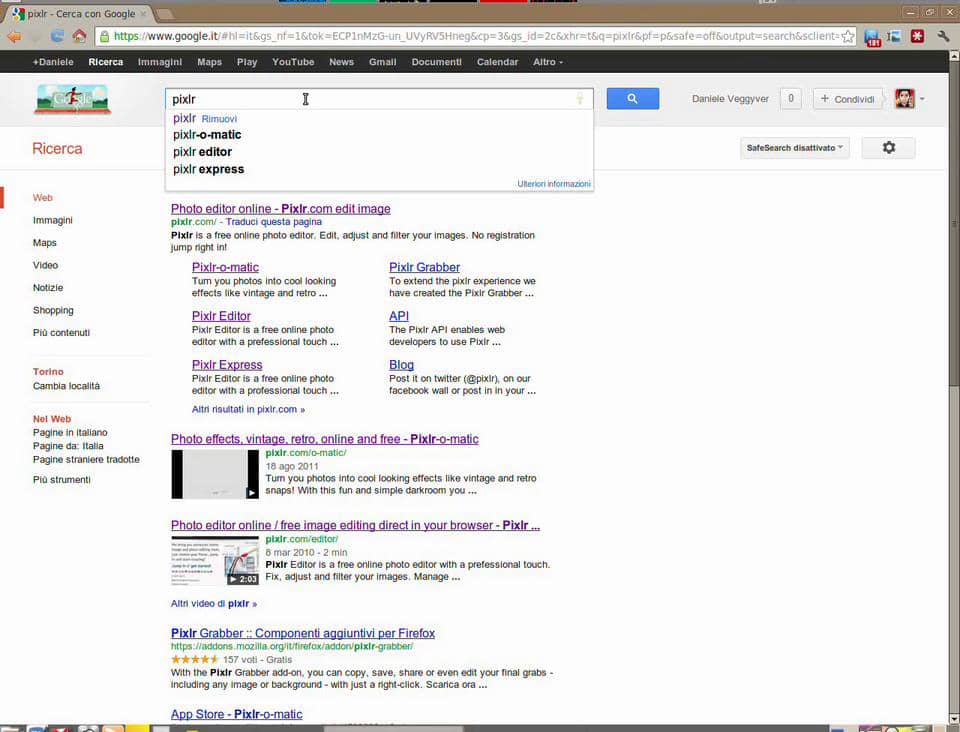Click the red extension icon in toolbar
Image resolution: width=960 pixels, height=732 pixels.
point(917,37)
